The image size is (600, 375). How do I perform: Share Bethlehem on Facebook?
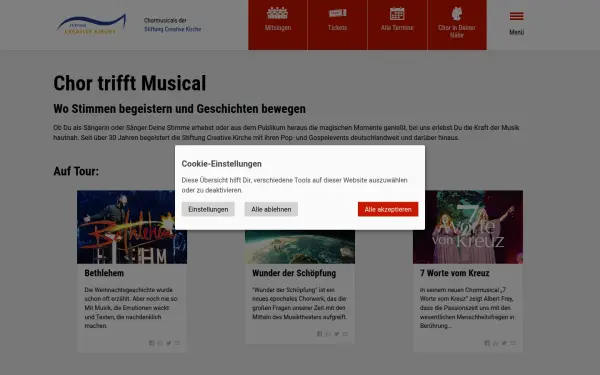coord(152,343)
